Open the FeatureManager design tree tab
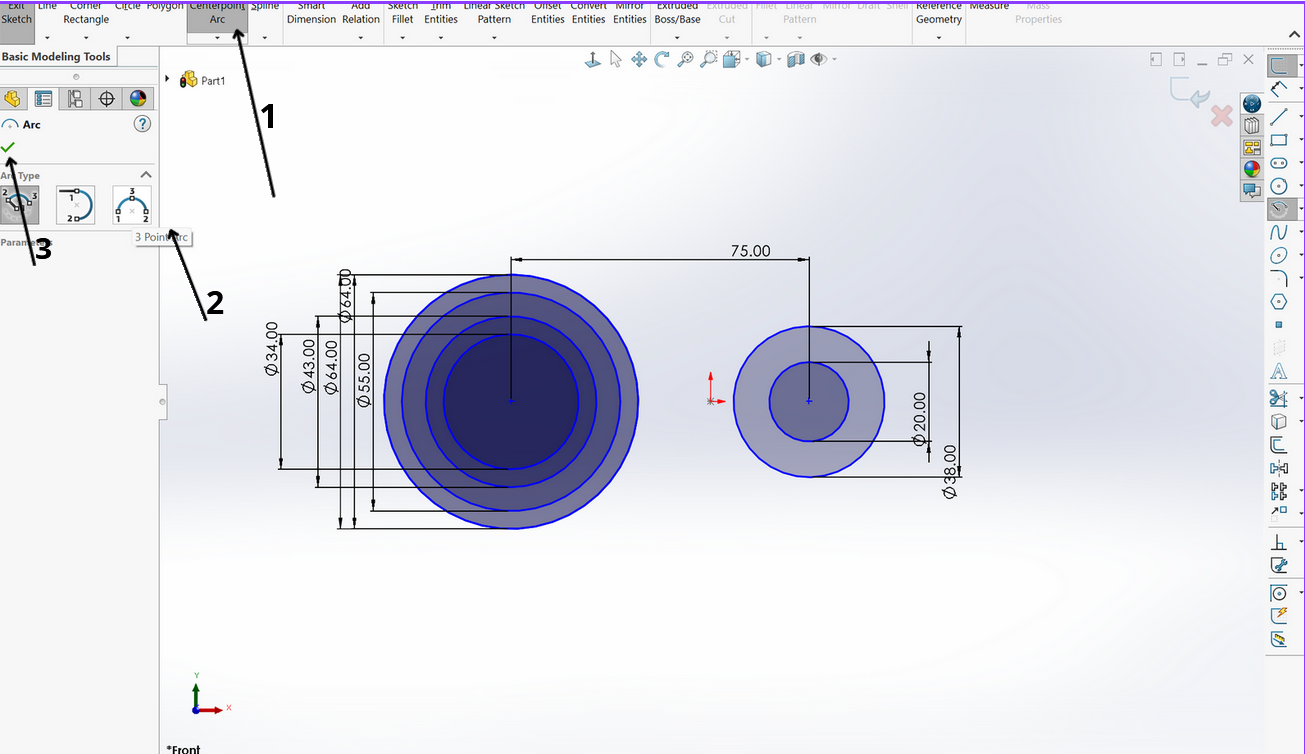The width and height of the screenshot is (1305, 754). click(x=12, y=98)
